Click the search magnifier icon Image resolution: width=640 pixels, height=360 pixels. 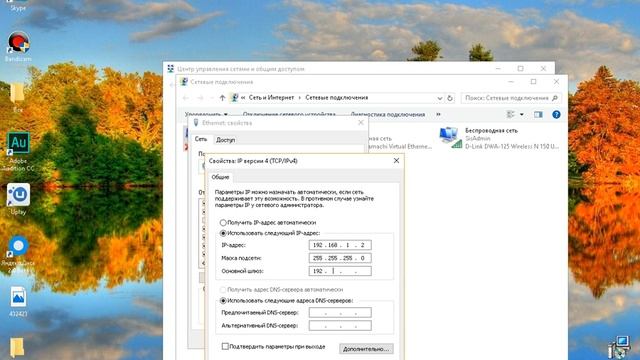tap(555, 98)
